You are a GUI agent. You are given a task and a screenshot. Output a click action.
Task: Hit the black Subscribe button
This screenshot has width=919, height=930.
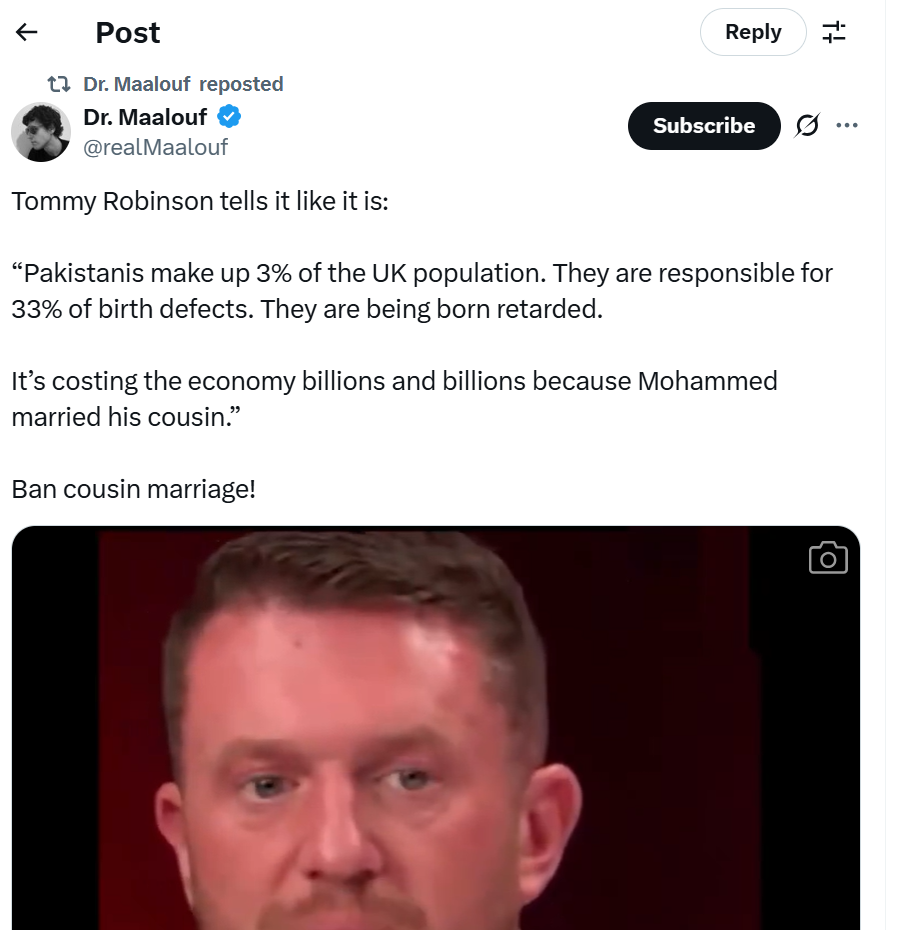[703, 126]
